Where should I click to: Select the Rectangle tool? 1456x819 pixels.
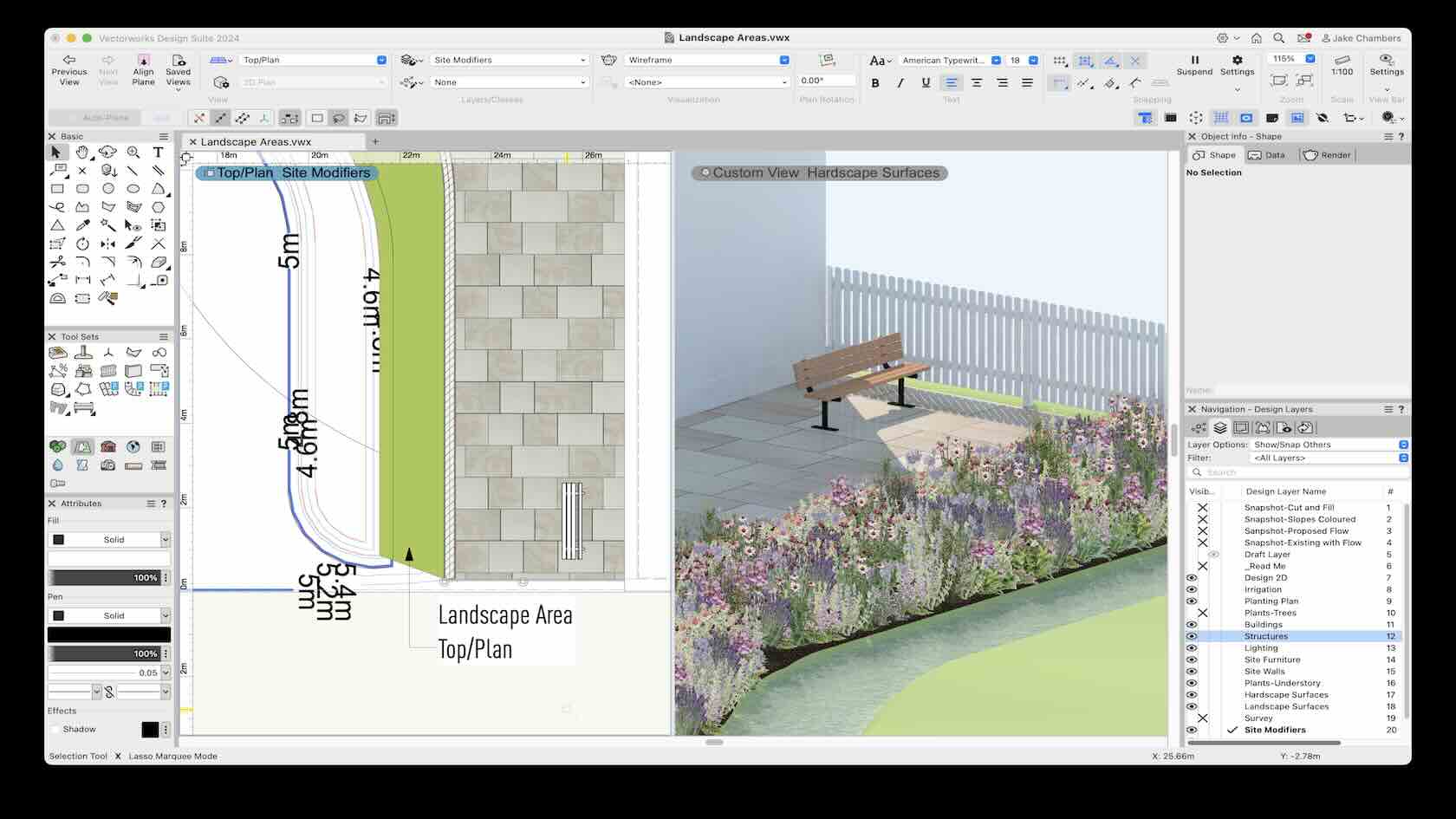pos(58,187)
